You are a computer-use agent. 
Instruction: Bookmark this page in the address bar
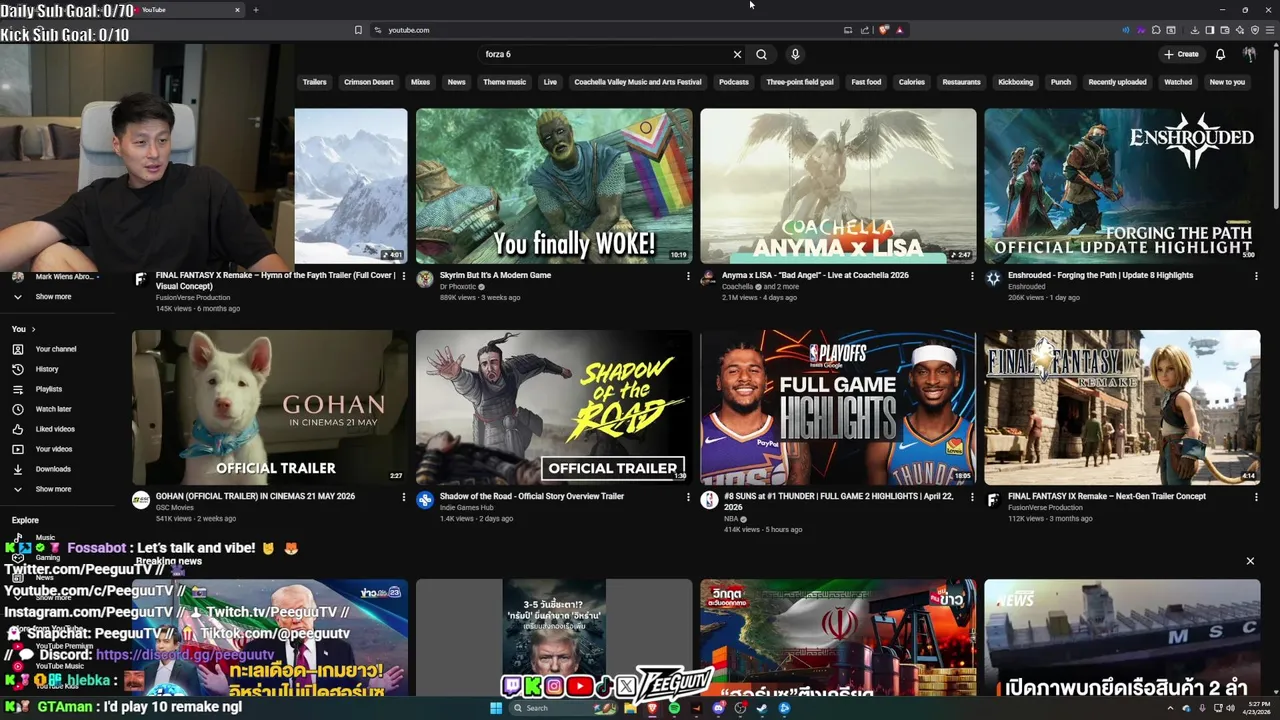(x=358, y=30)
